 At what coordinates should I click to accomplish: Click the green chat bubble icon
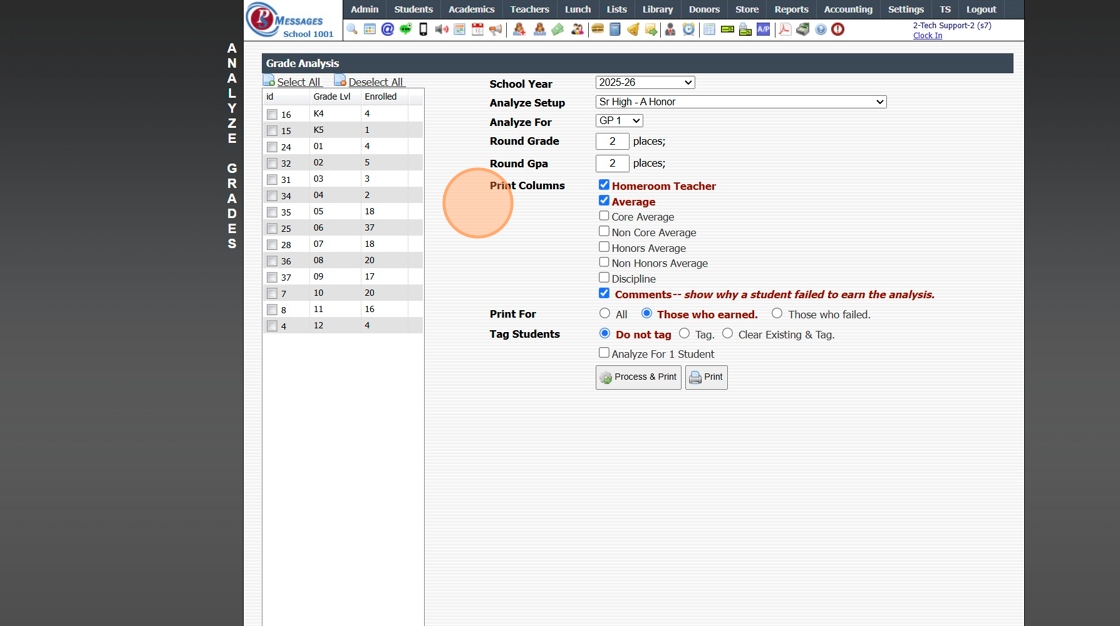(x=406, y=29)
